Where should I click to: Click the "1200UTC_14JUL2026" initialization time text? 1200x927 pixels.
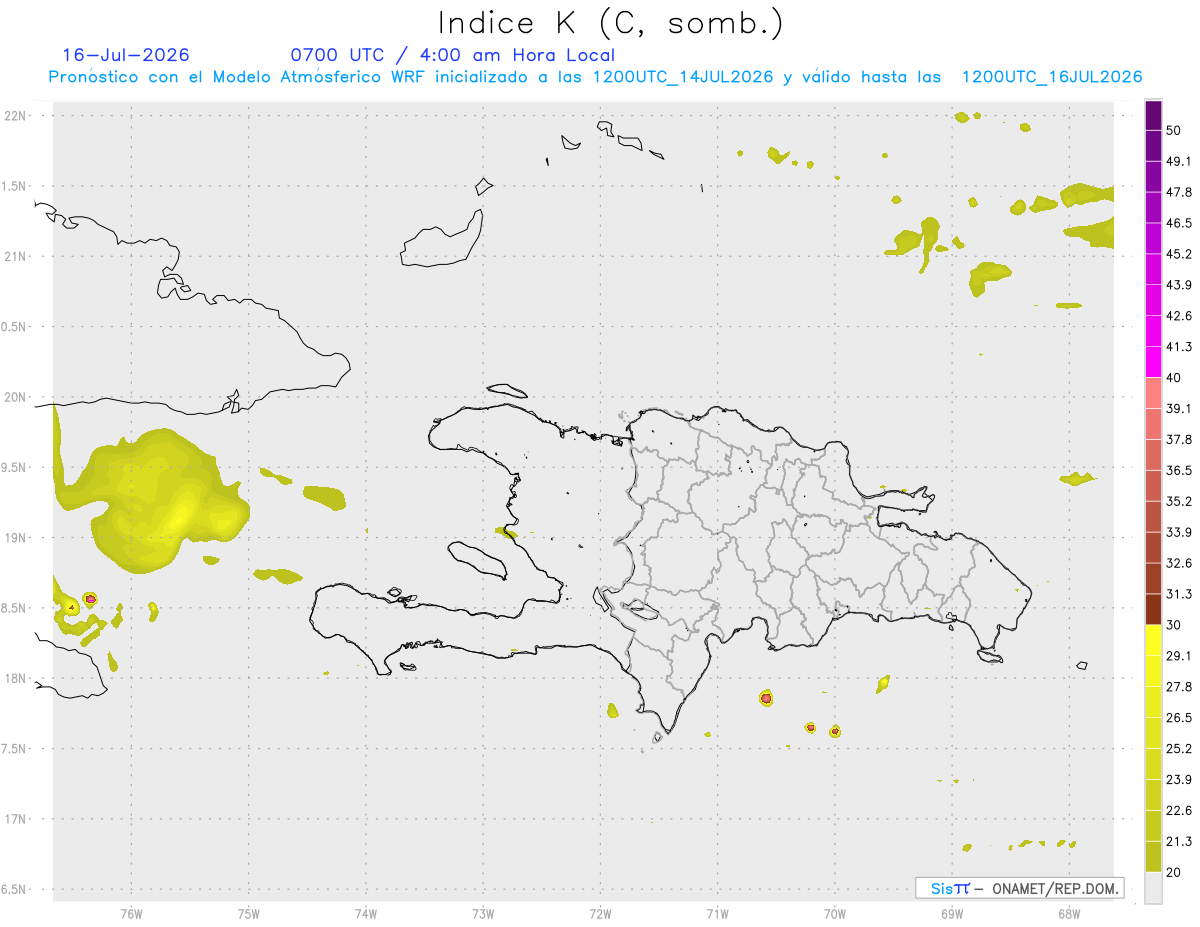click(x=683, y=77)
